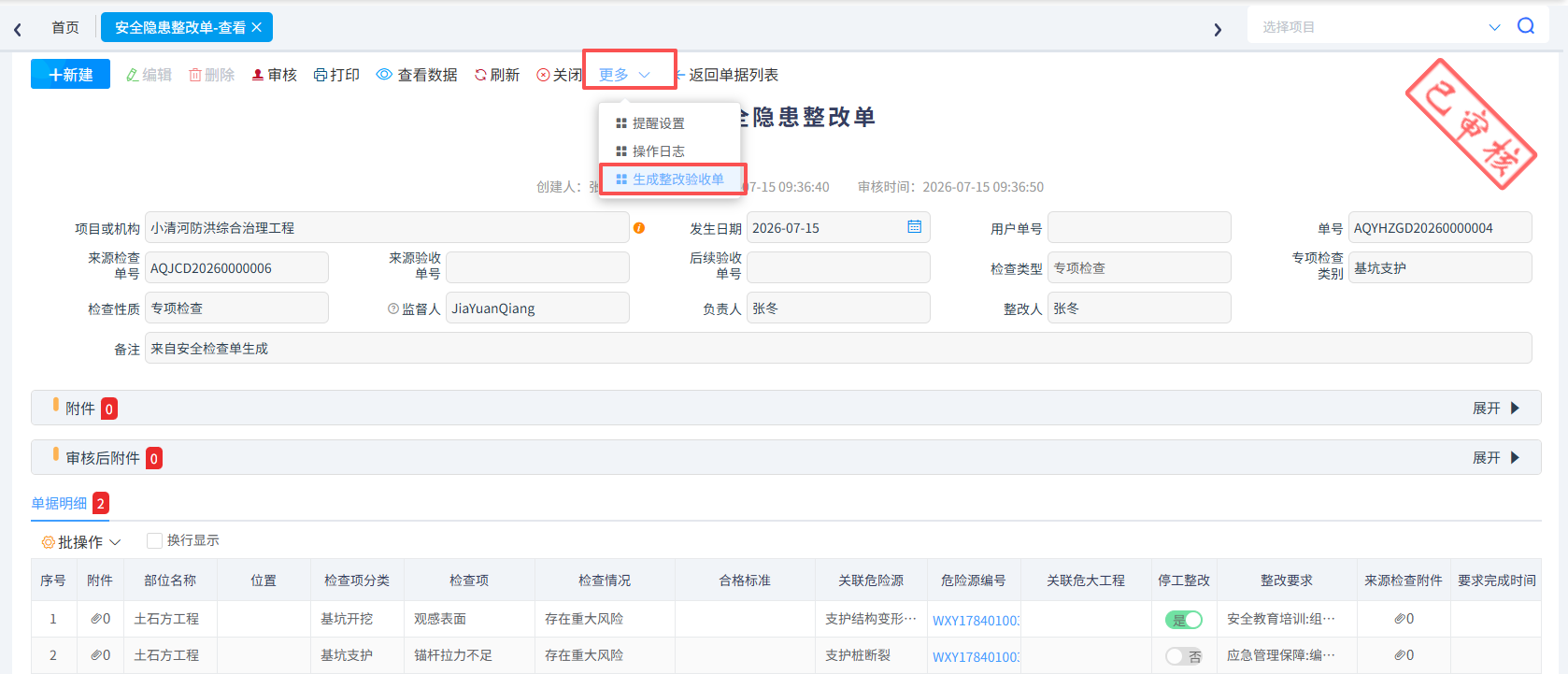Close the 安全隐患整改单-查看 tab
The image size is (1568, 674).
(x=256, y=28)
